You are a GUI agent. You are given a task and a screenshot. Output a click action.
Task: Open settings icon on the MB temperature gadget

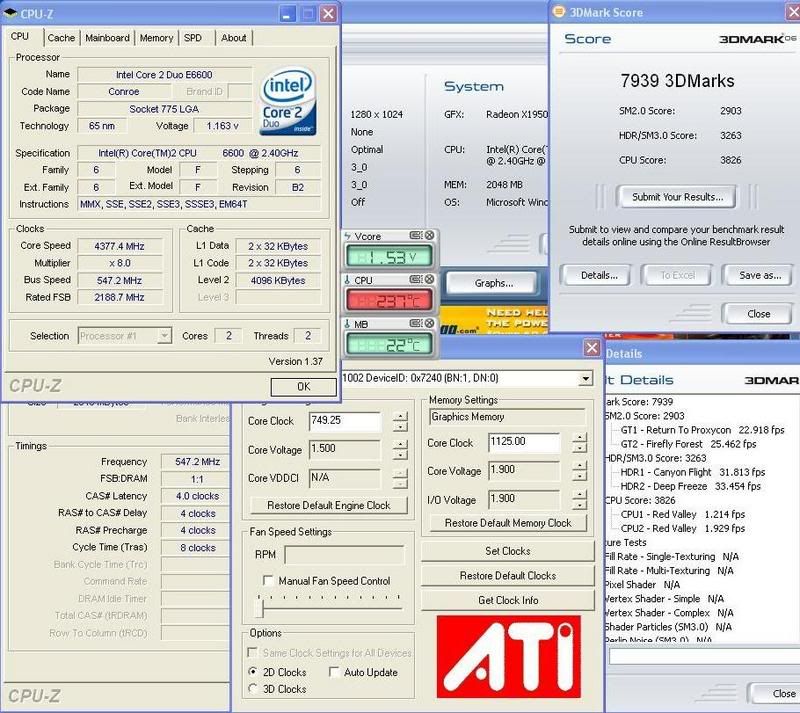416,323
